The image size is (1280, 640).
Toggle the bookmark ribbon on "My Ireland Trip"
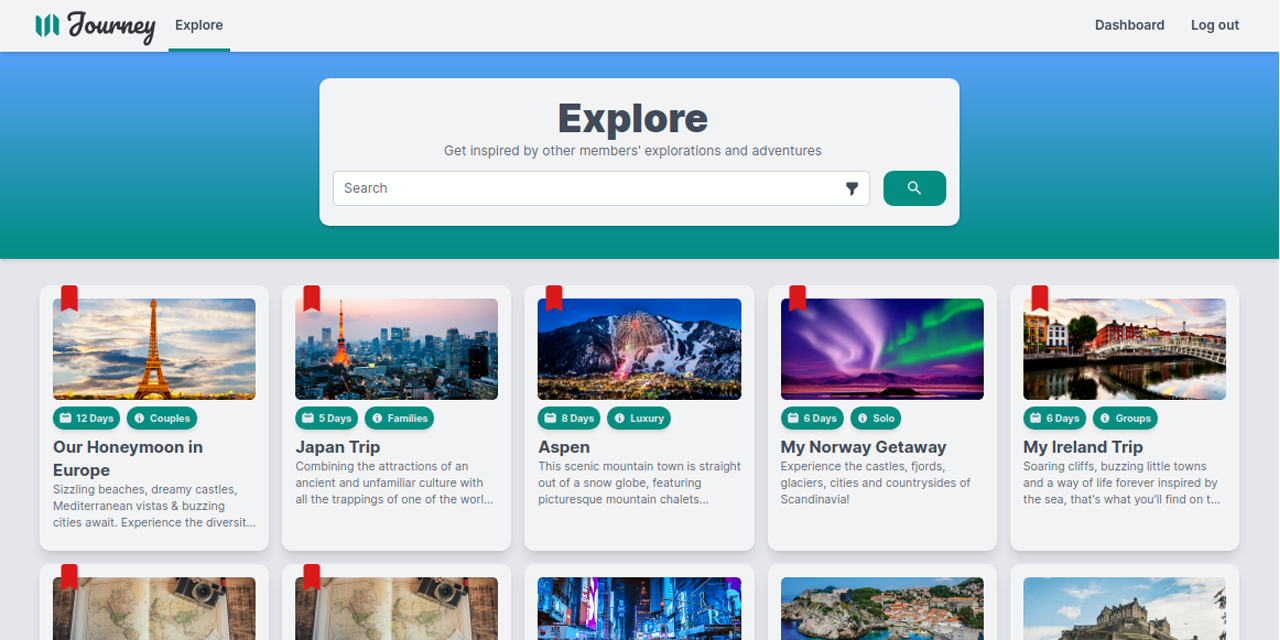click(x=1041, y=297)
